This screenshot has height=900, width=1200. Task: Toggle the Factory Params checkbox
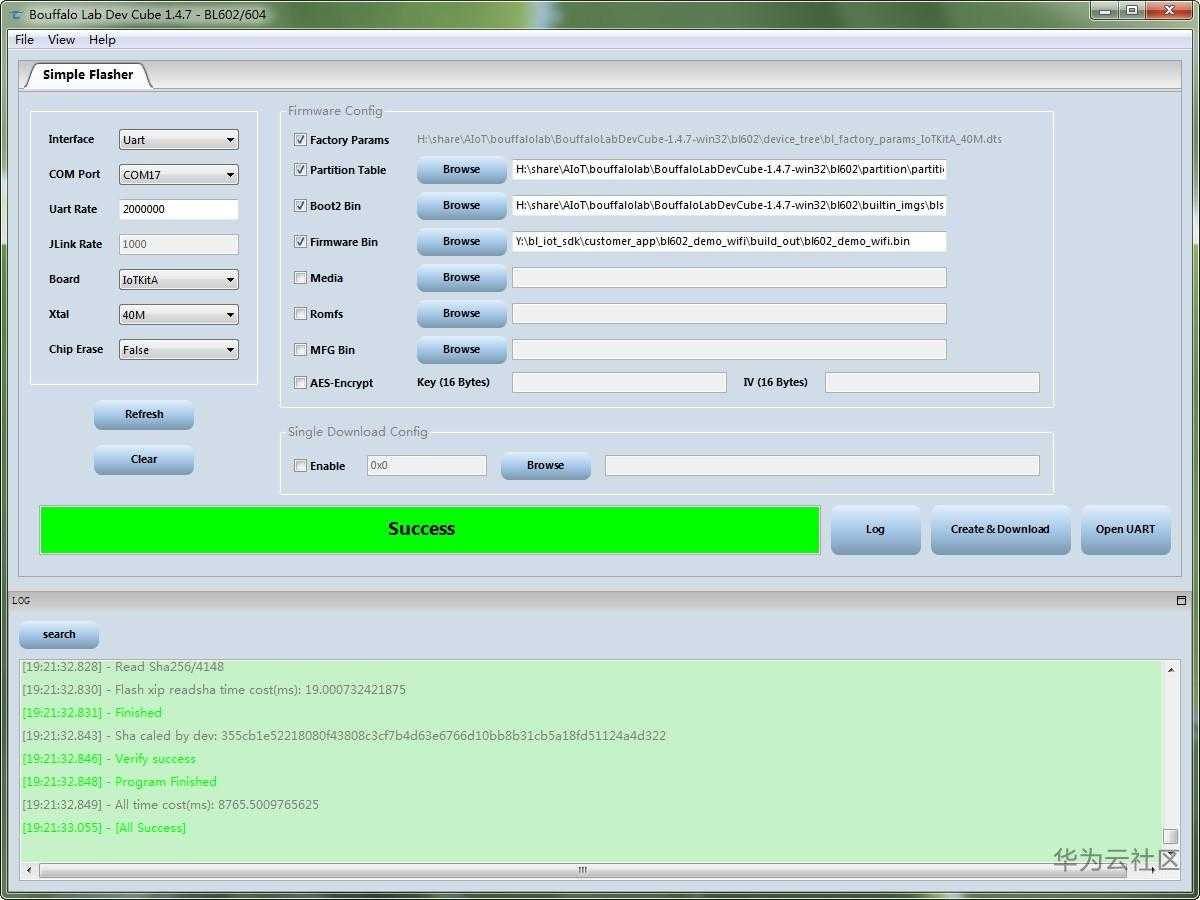pyautogui.click(x=300, y=140)
